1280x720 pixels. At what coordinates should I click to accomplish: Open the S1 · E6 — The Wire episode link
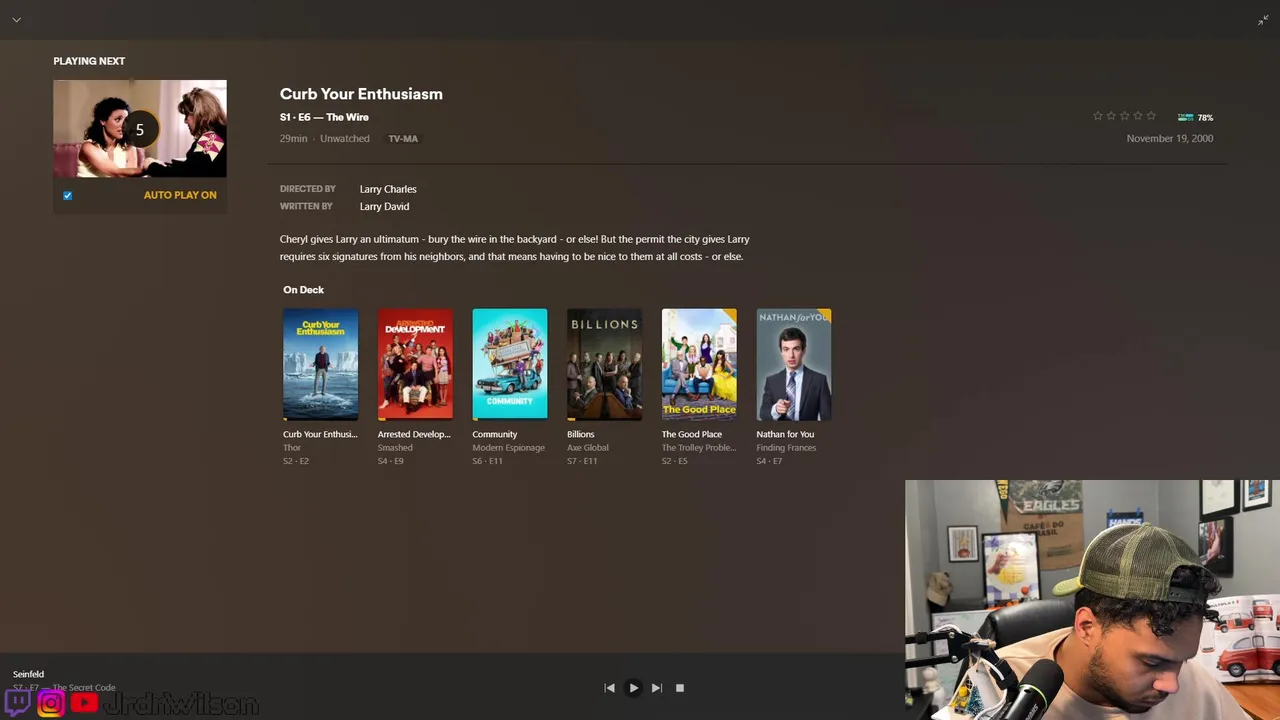pos(324,117)
